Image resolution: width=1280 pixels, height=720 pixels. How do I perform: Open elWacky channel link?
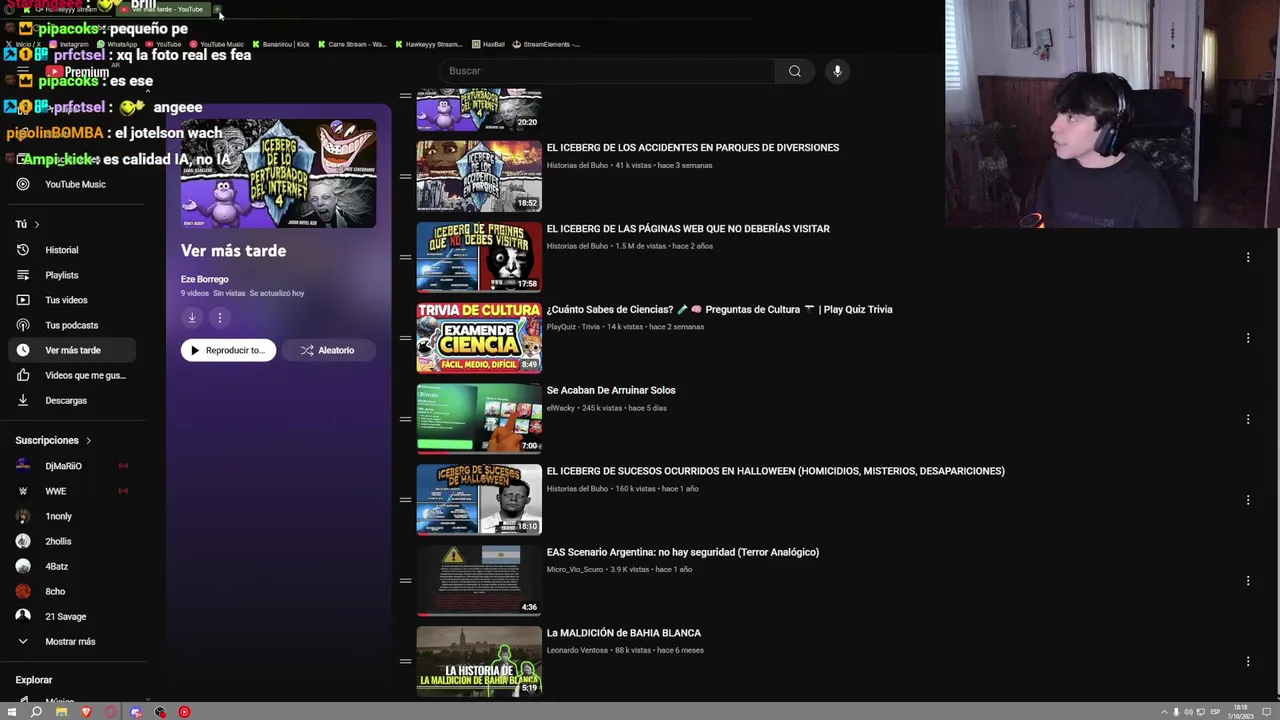560,408
